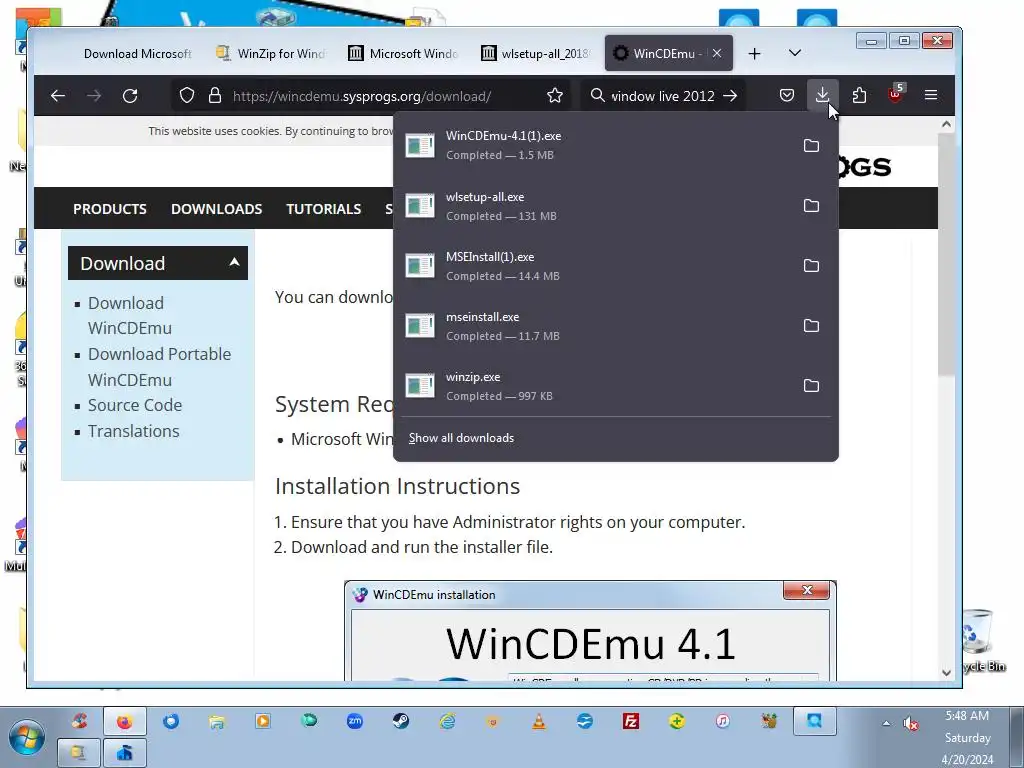Open the PRODUCTS menu

[110, 209]
